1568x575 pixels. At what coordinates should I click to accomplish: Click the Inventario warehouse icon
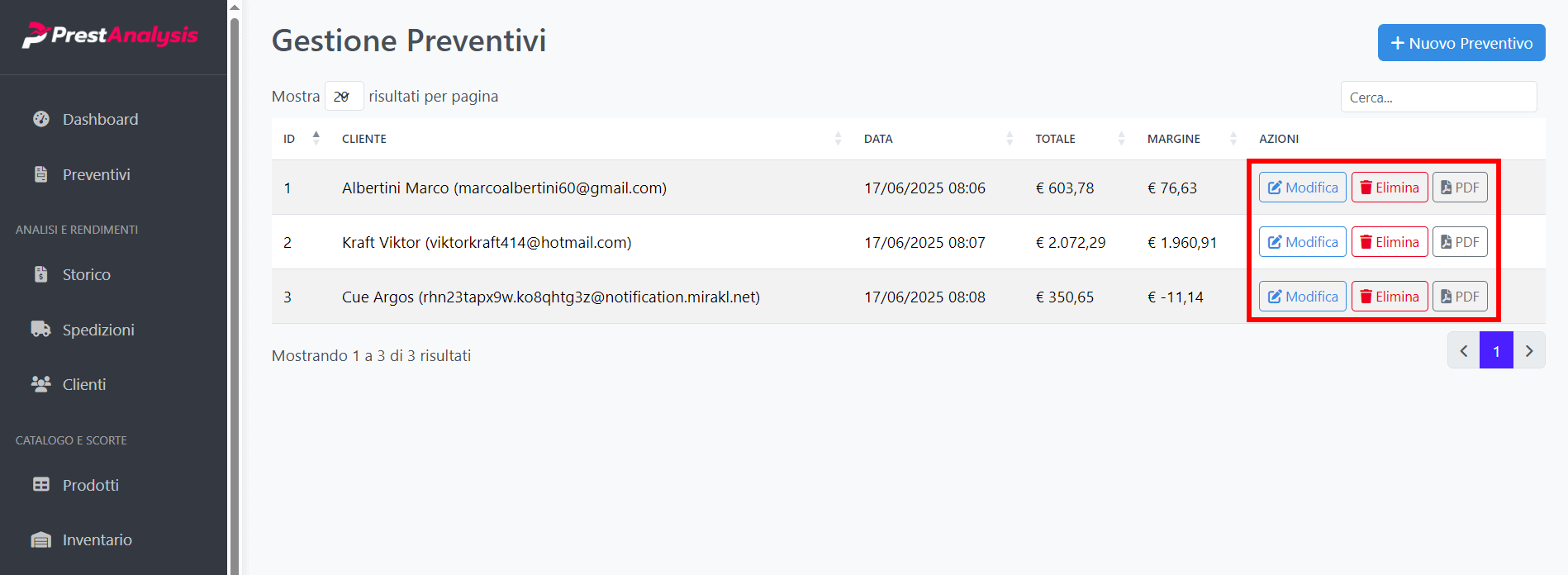pos(41,539)
